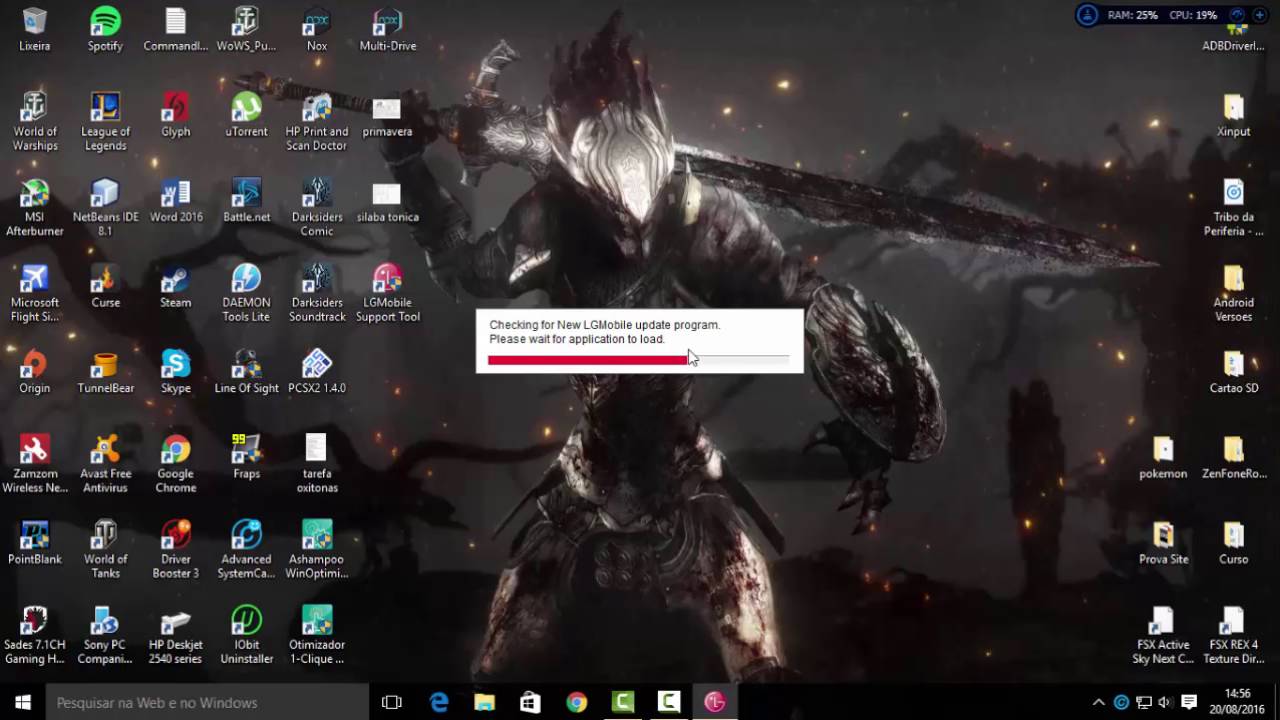
Task: Select the Curso folder icon
Action: [1234, 543]
